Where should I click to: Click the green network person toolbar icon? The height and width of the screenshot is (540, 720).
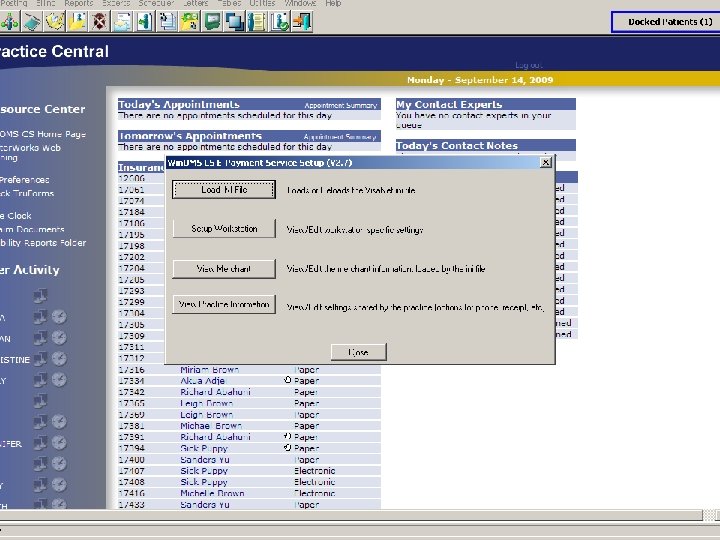pyautogui.click(x=9, y=22)
